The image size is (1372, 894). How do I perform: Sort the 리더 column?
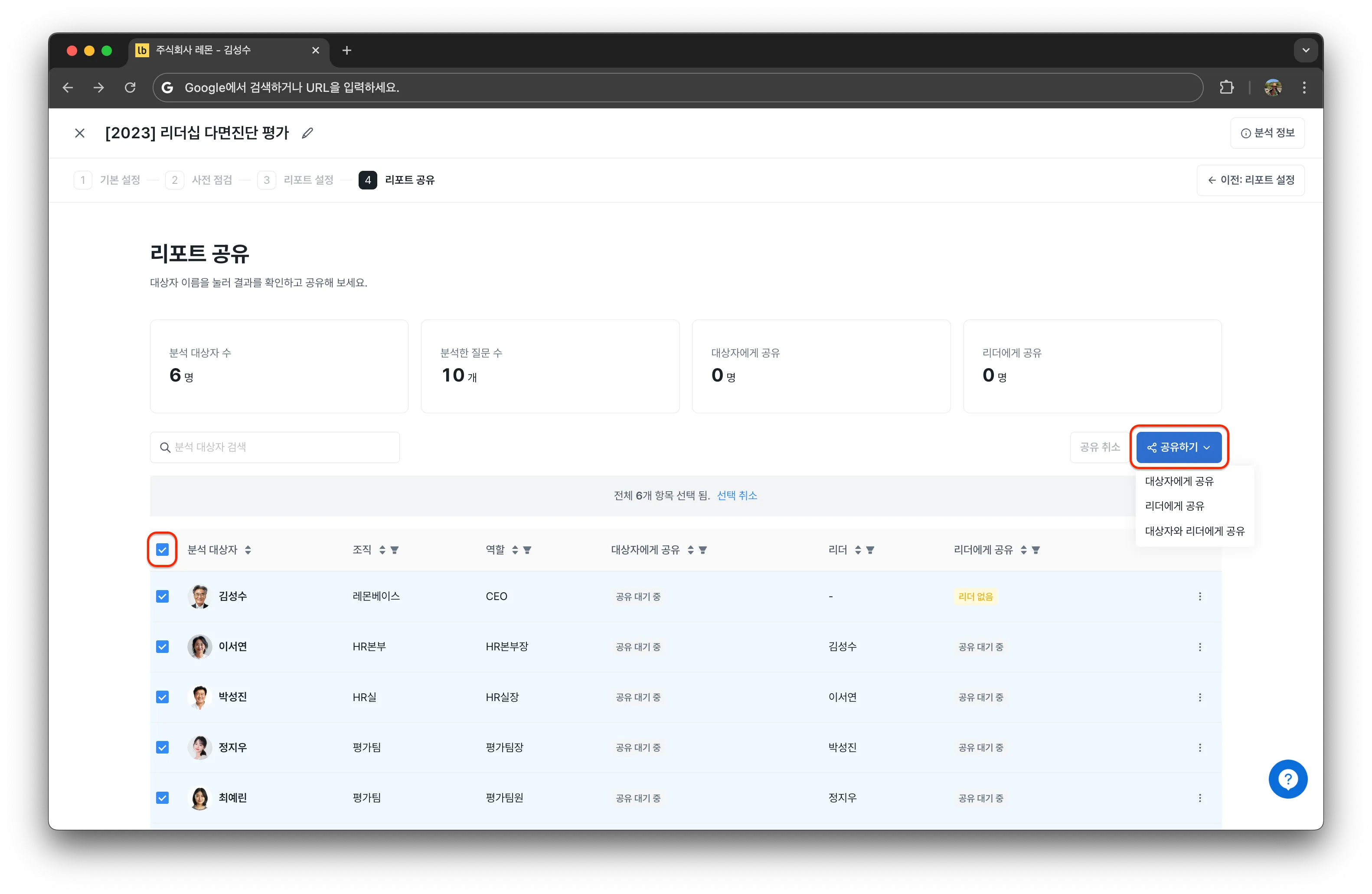click(x=858, y=550)
